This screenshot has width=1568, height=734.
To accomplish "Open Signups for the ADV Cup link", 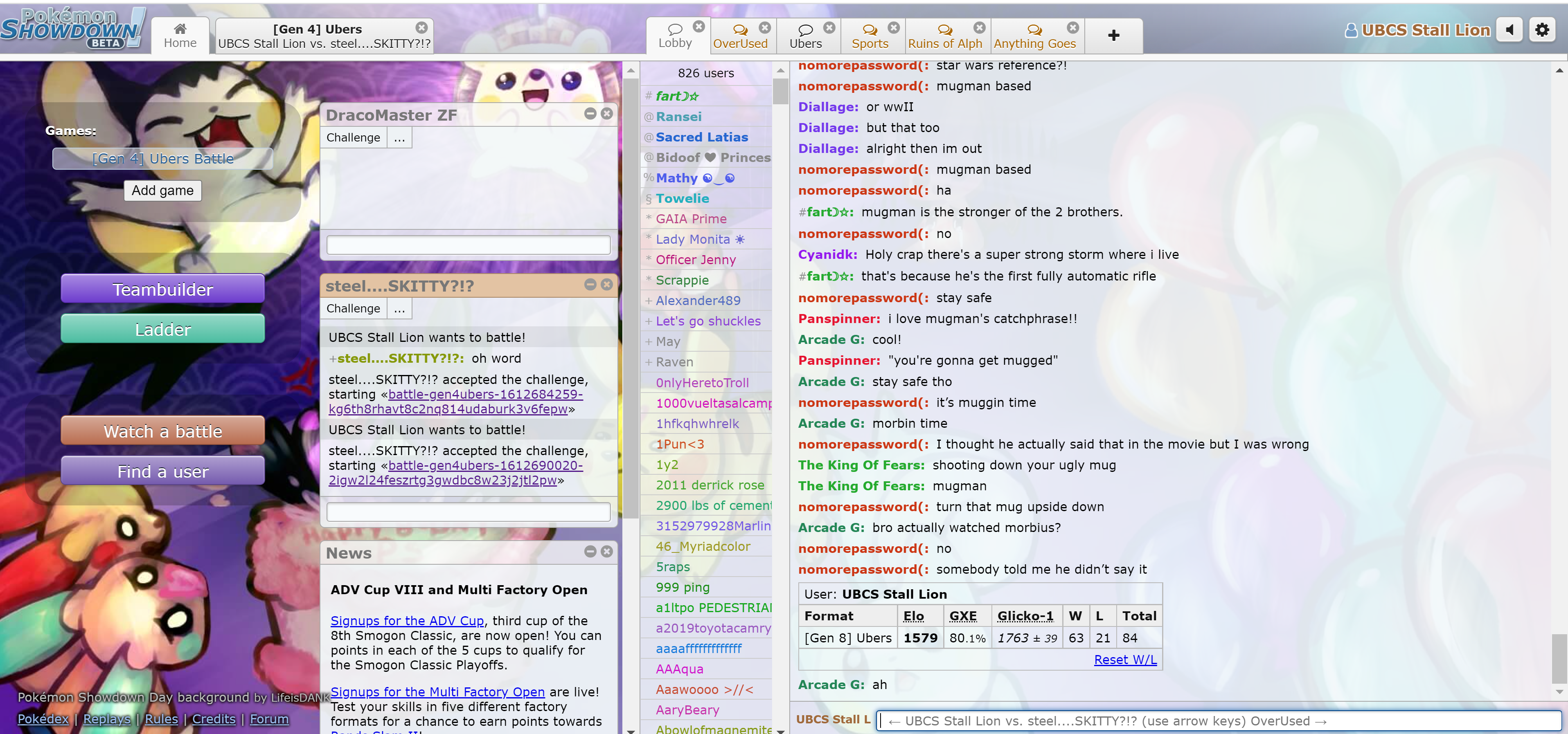I will pyautogui.click(x=407, y=620).
